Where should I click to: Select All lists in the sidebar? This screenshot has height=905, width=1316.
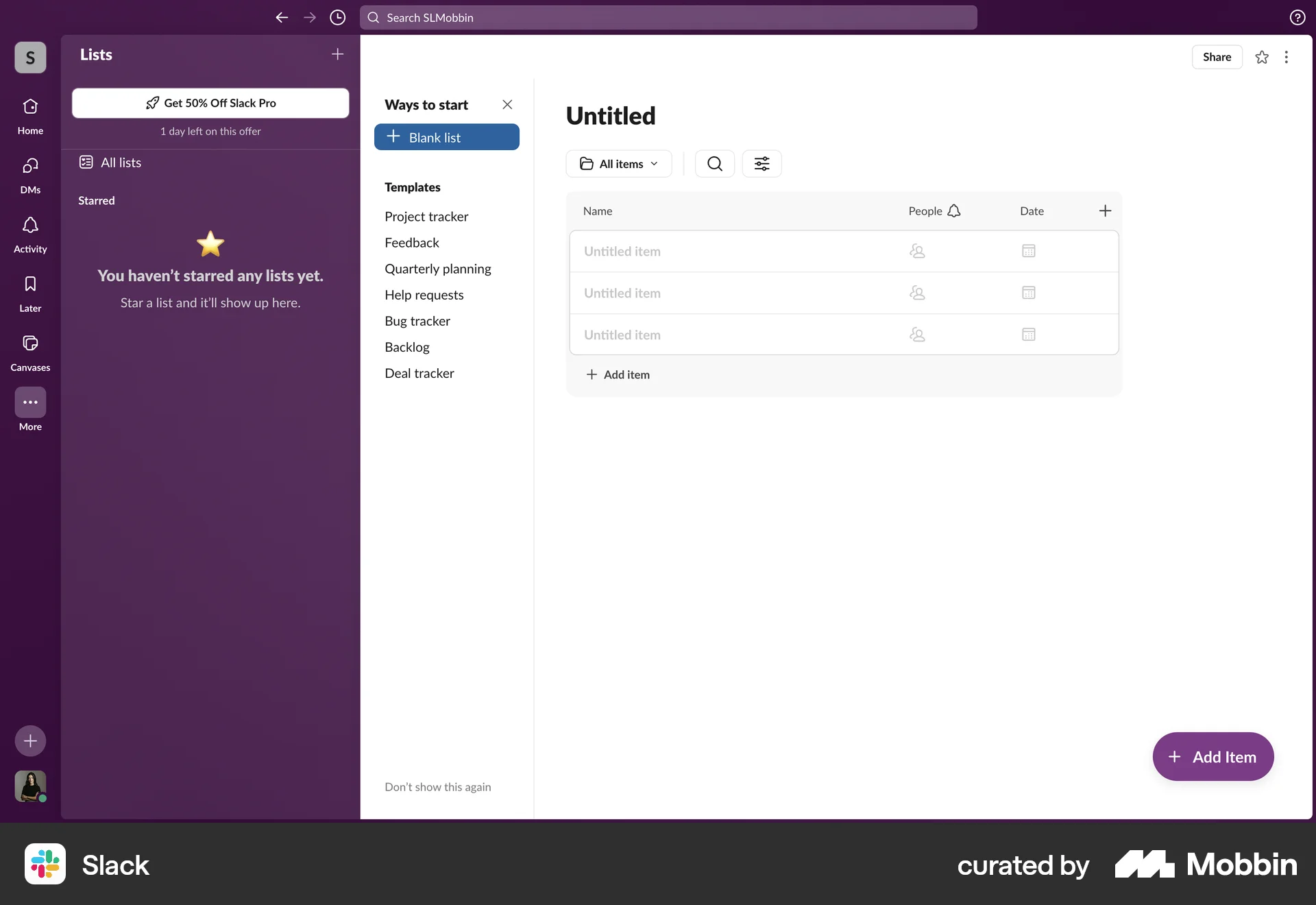point(119,162)
